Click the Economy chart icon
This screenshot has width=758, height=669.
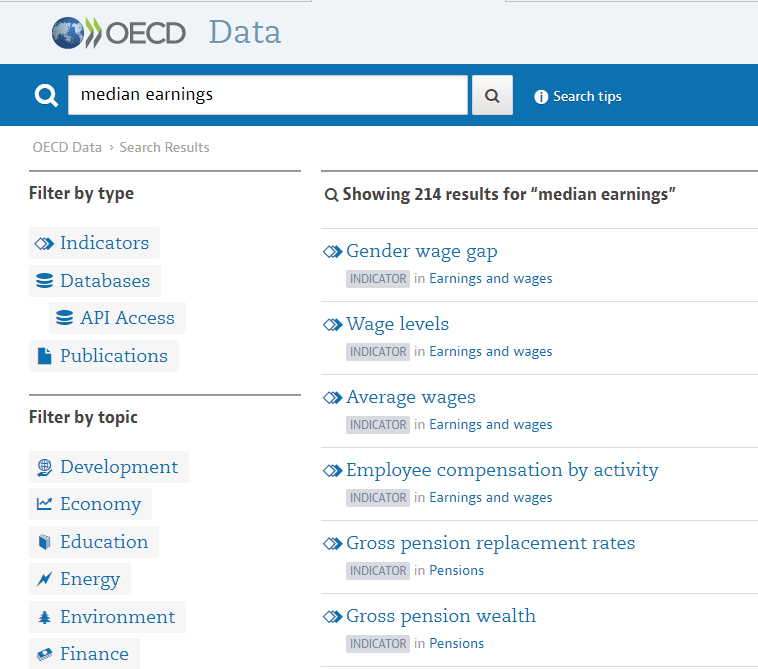click(x=44, y=504)
